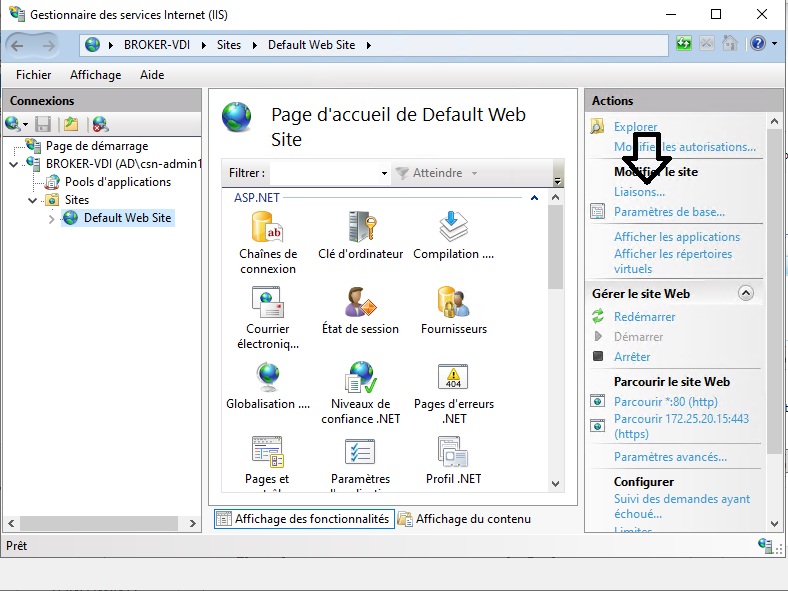788x591 pixels.
Task: Click in the Filtrer text field
Action: (x=325, y=173)
